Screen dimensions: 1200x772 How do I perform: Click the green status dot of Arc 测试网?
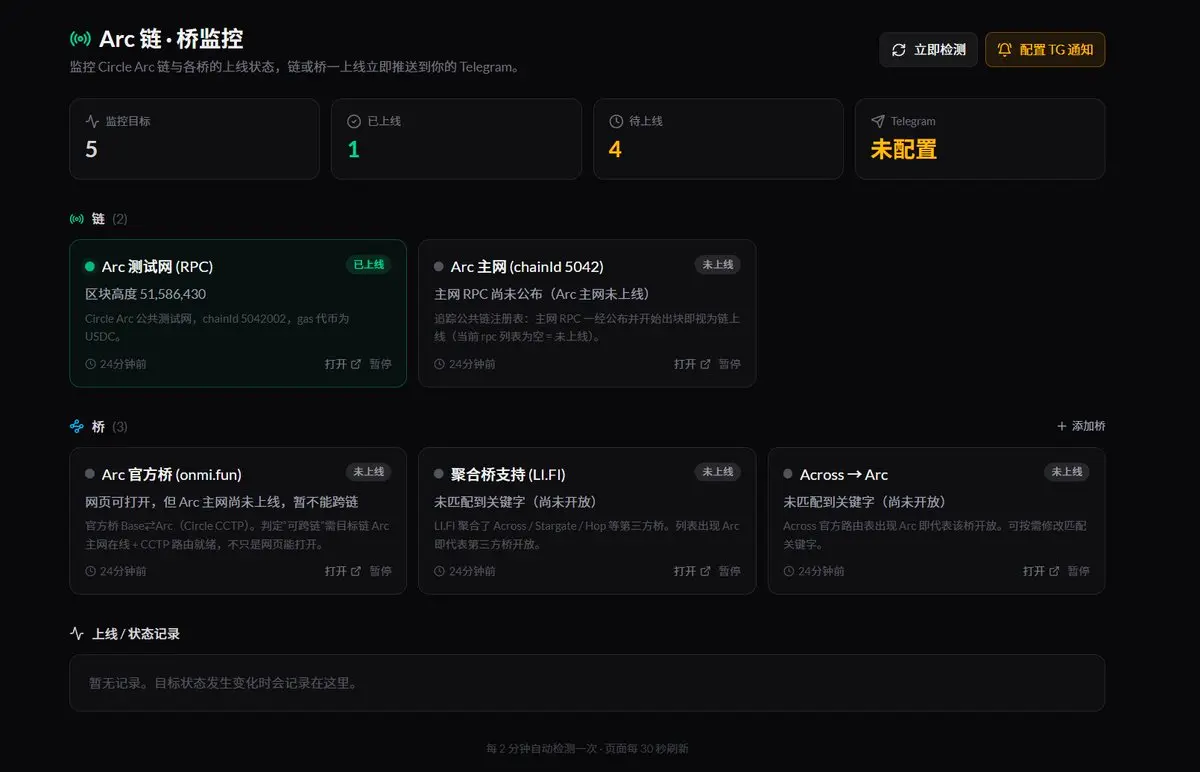(90, 267)
